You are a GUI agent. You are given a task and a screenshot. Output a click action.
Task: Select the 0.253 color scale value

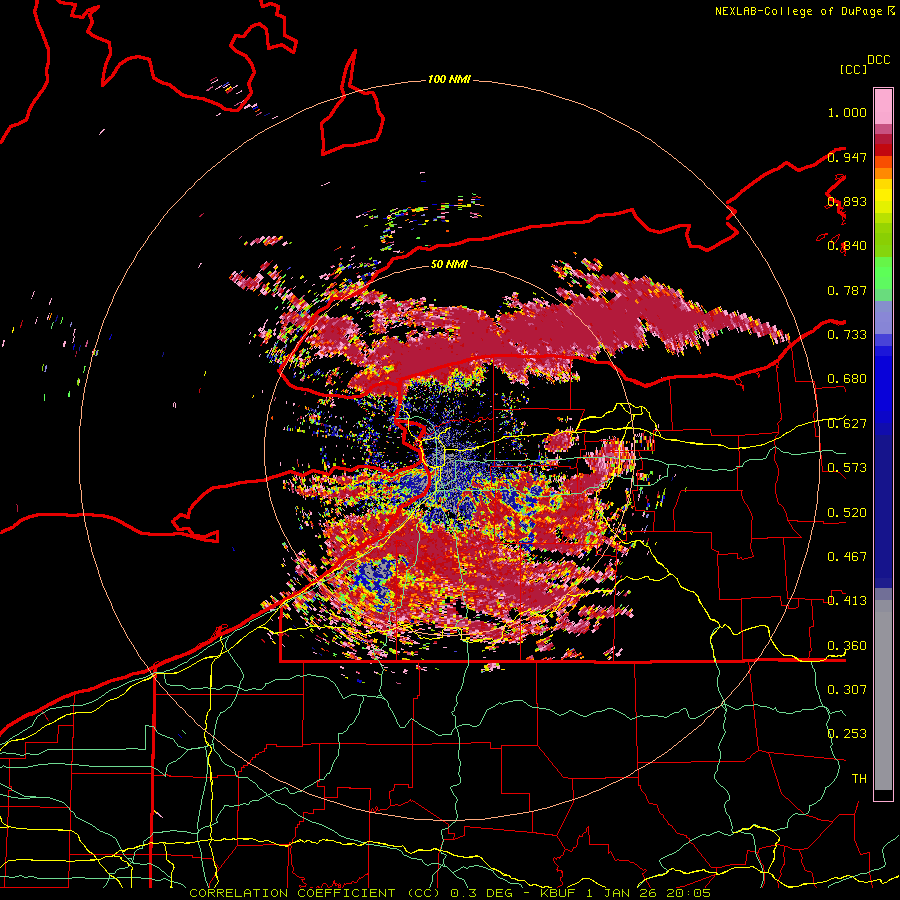pyautogui.click(x=847, y=734)
